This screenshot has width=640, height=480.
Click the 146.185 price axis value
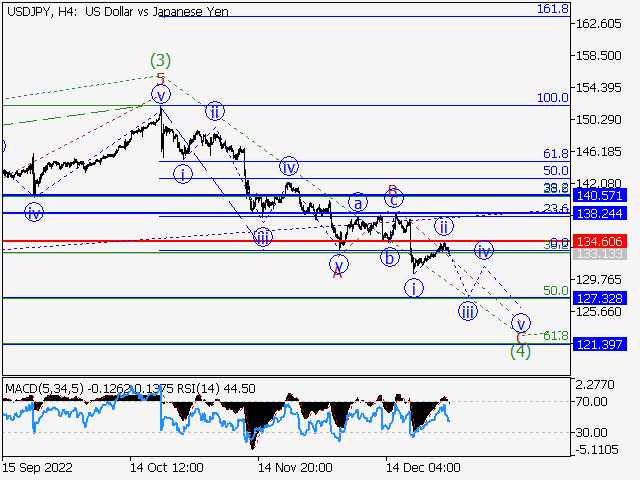[x=598, y=152]
